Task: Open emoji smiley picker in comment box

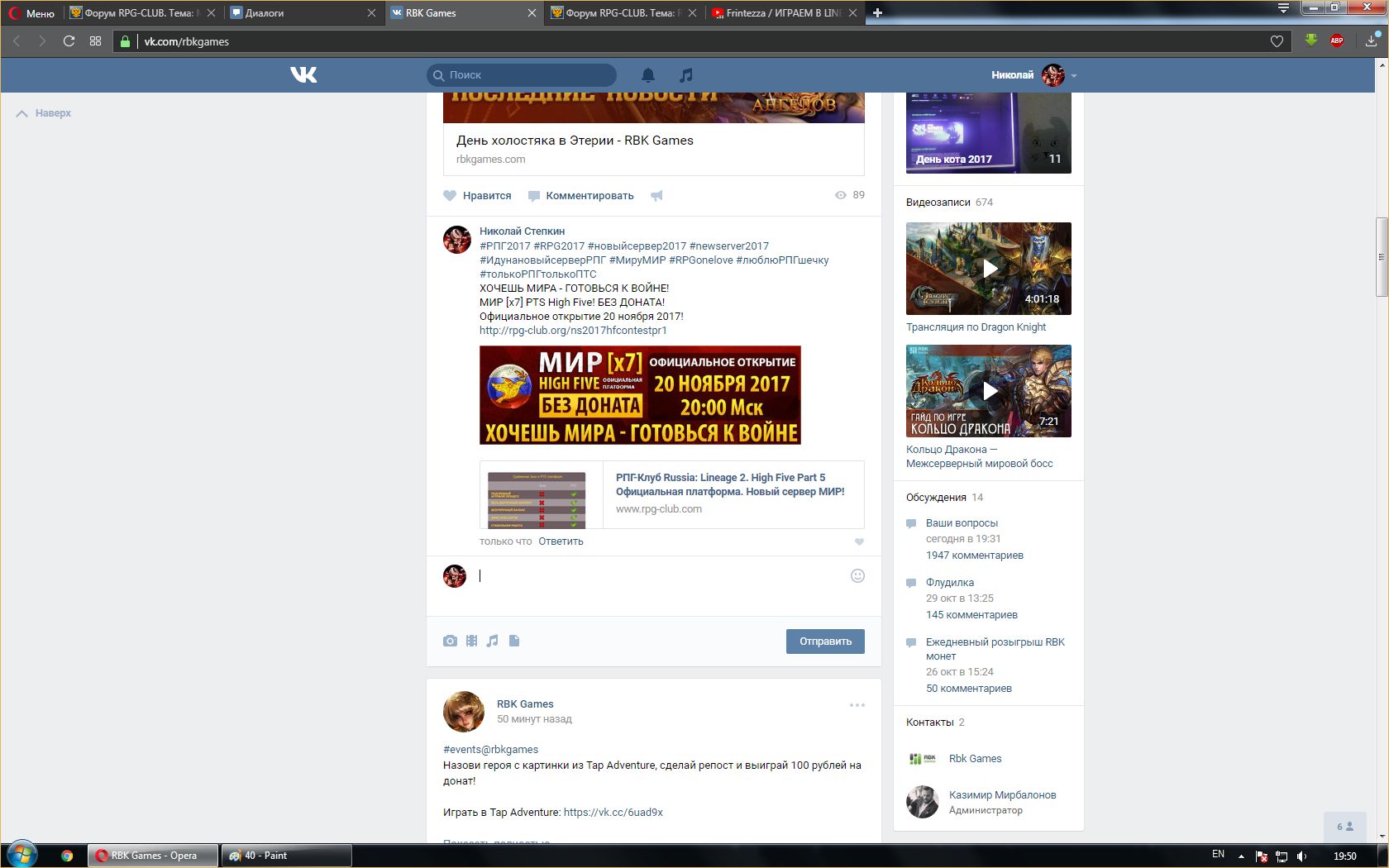Action: [857, 575]
